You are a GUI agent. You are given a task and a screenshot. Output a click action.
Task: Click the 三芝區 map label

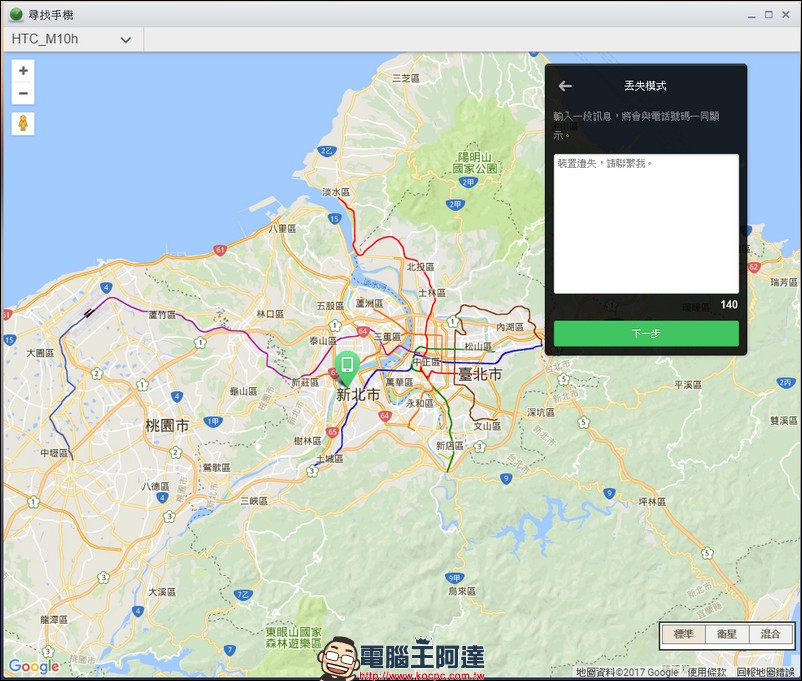coord(406,78)
